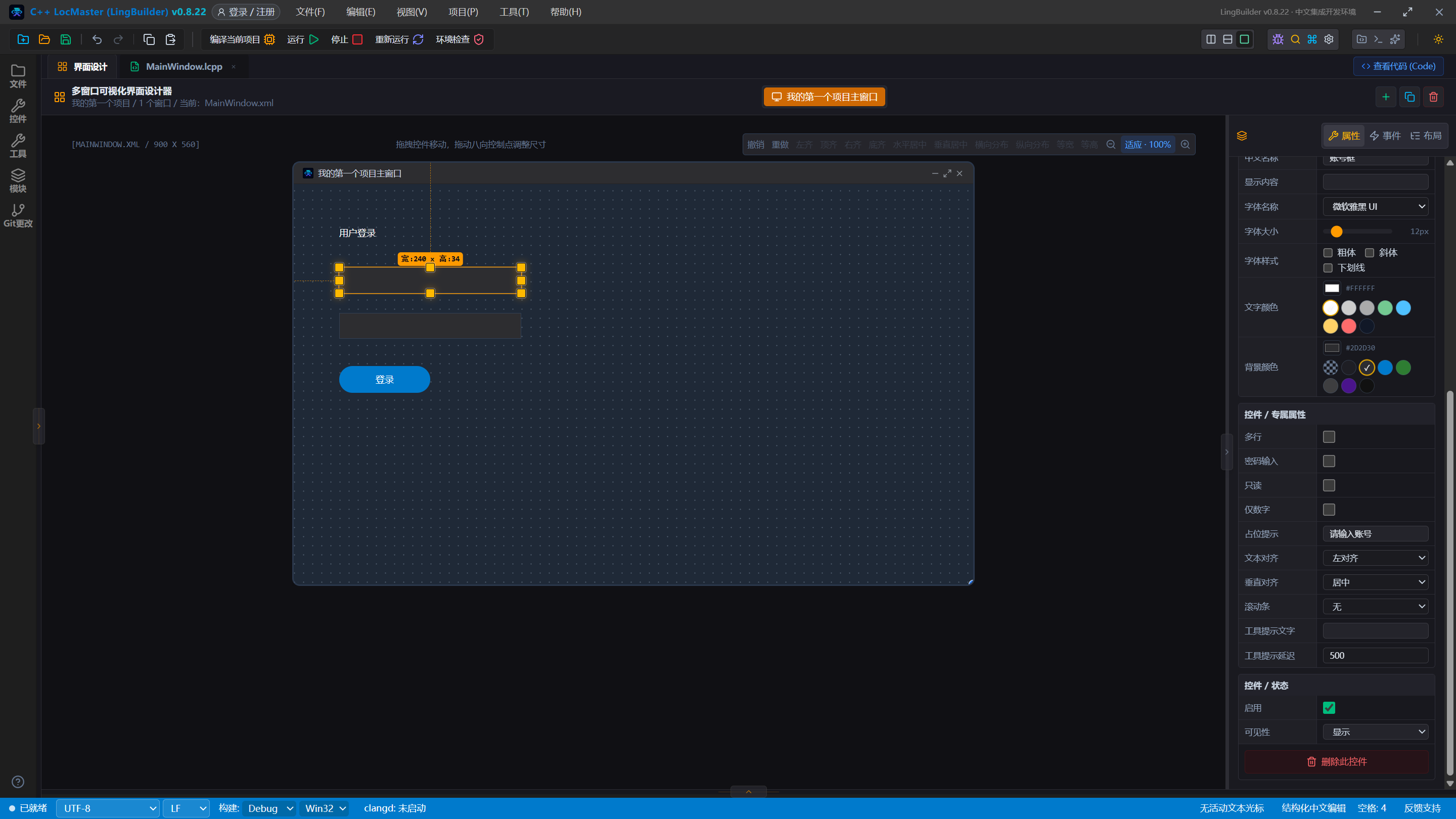Screen dimensions: 1456x819
Task: Click the add window plus icon
Action: [x=1386, y=97]
